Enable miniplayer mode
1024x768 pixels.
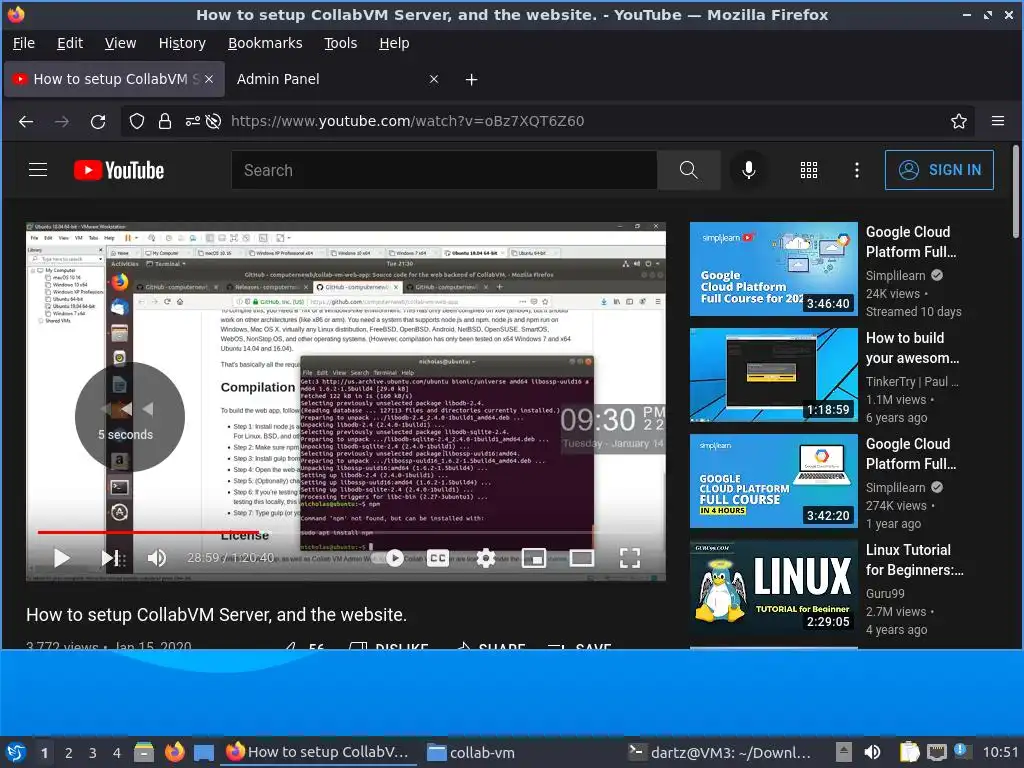[x=534, y=558]
